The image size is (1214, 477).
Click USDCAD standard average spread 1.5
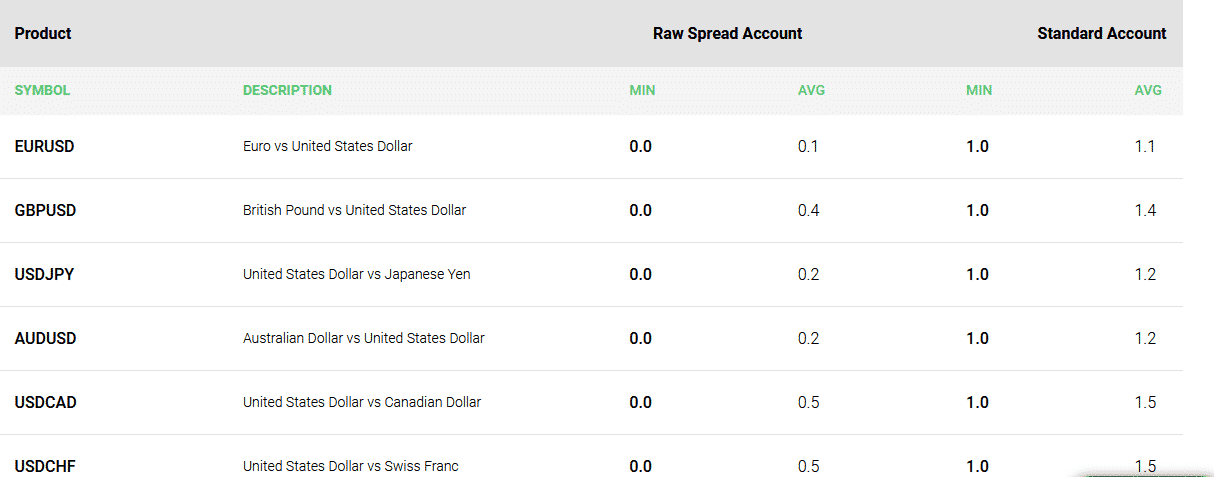tap(1145, 402)
